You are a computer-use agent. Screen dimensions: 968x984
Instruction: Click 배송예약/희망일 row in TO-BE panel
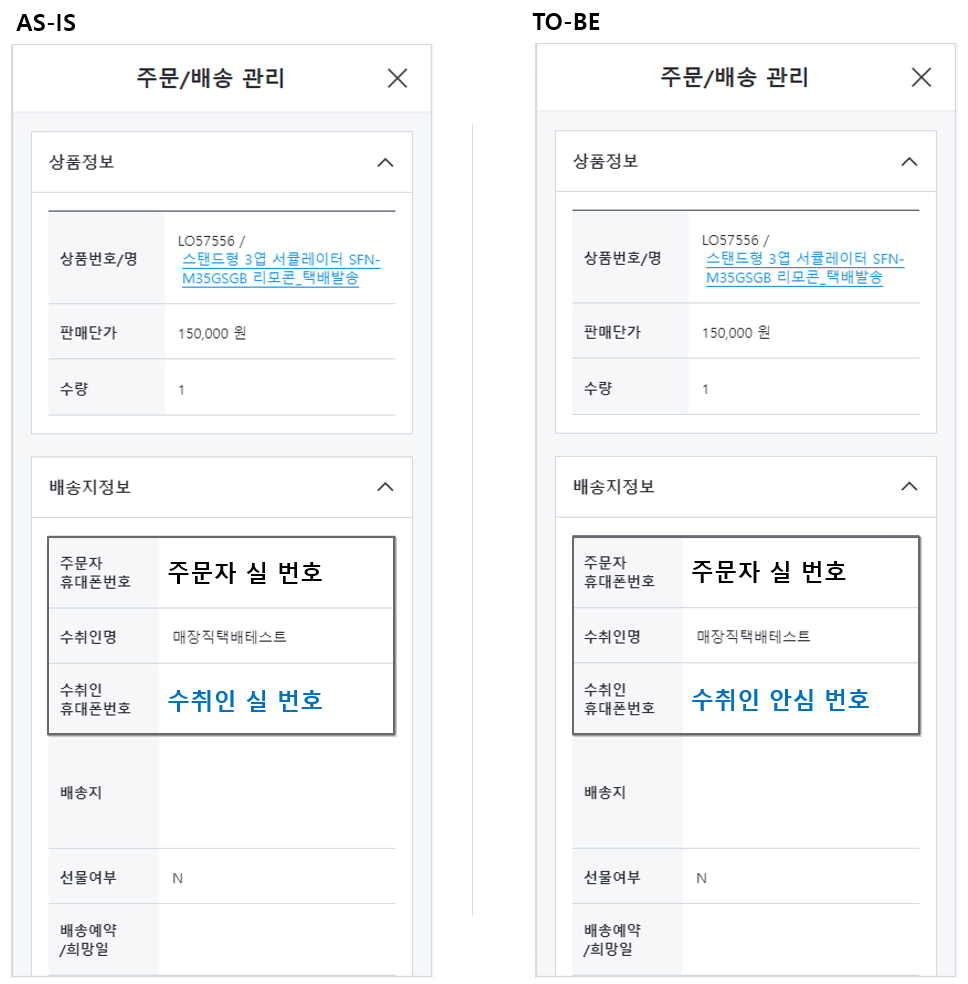746,939
